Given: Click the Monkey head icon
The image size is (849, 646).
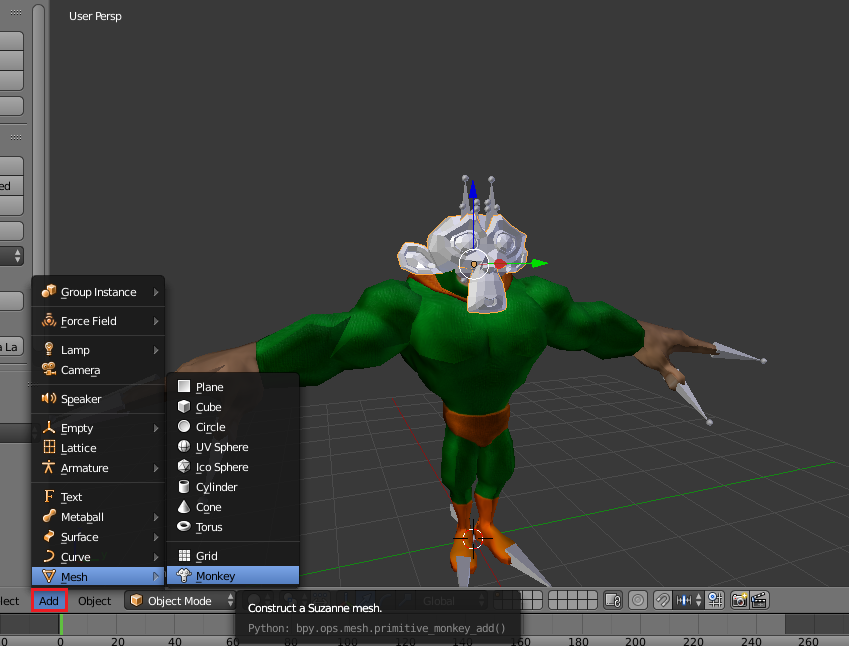Looking at the screenshot, I should pyautogui.click(x=184, y=575).
